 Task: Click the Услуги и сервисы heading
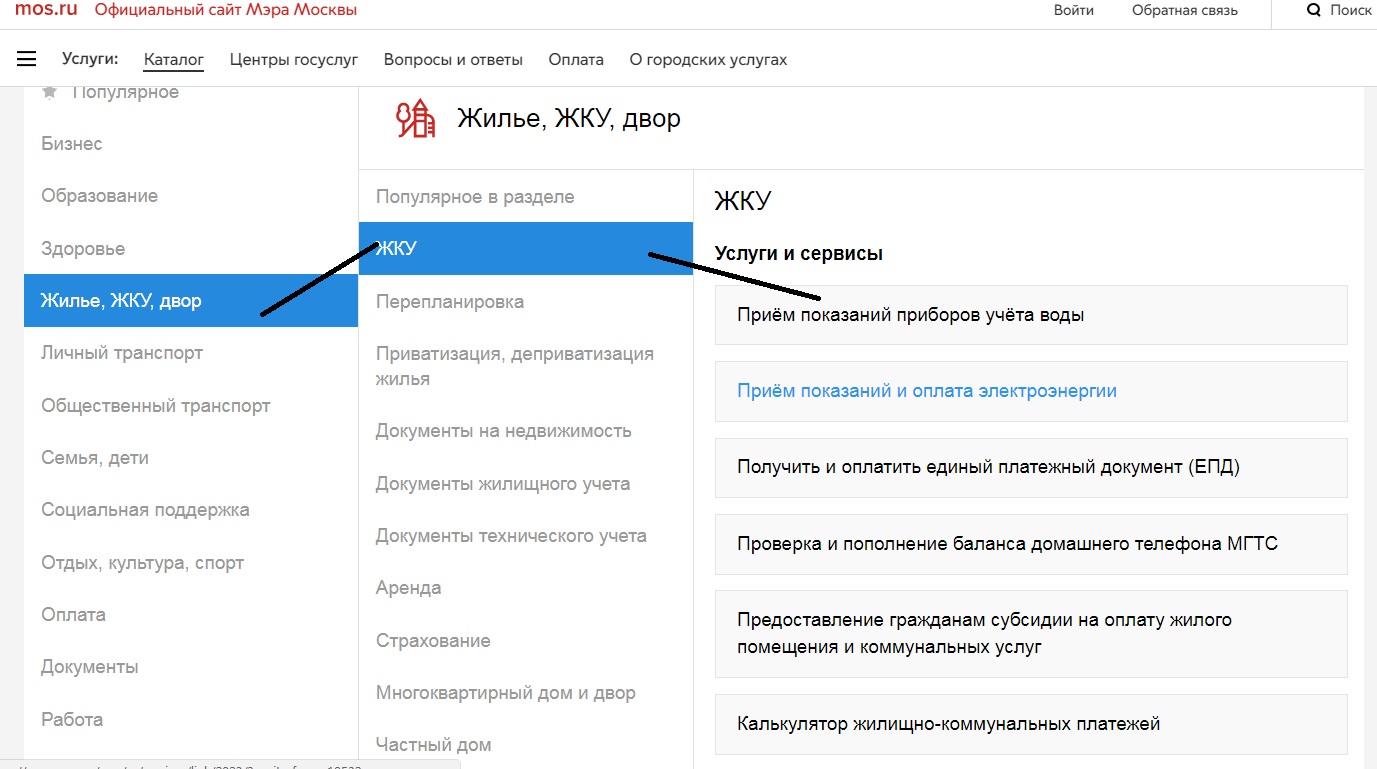click(x=799, y=254)
